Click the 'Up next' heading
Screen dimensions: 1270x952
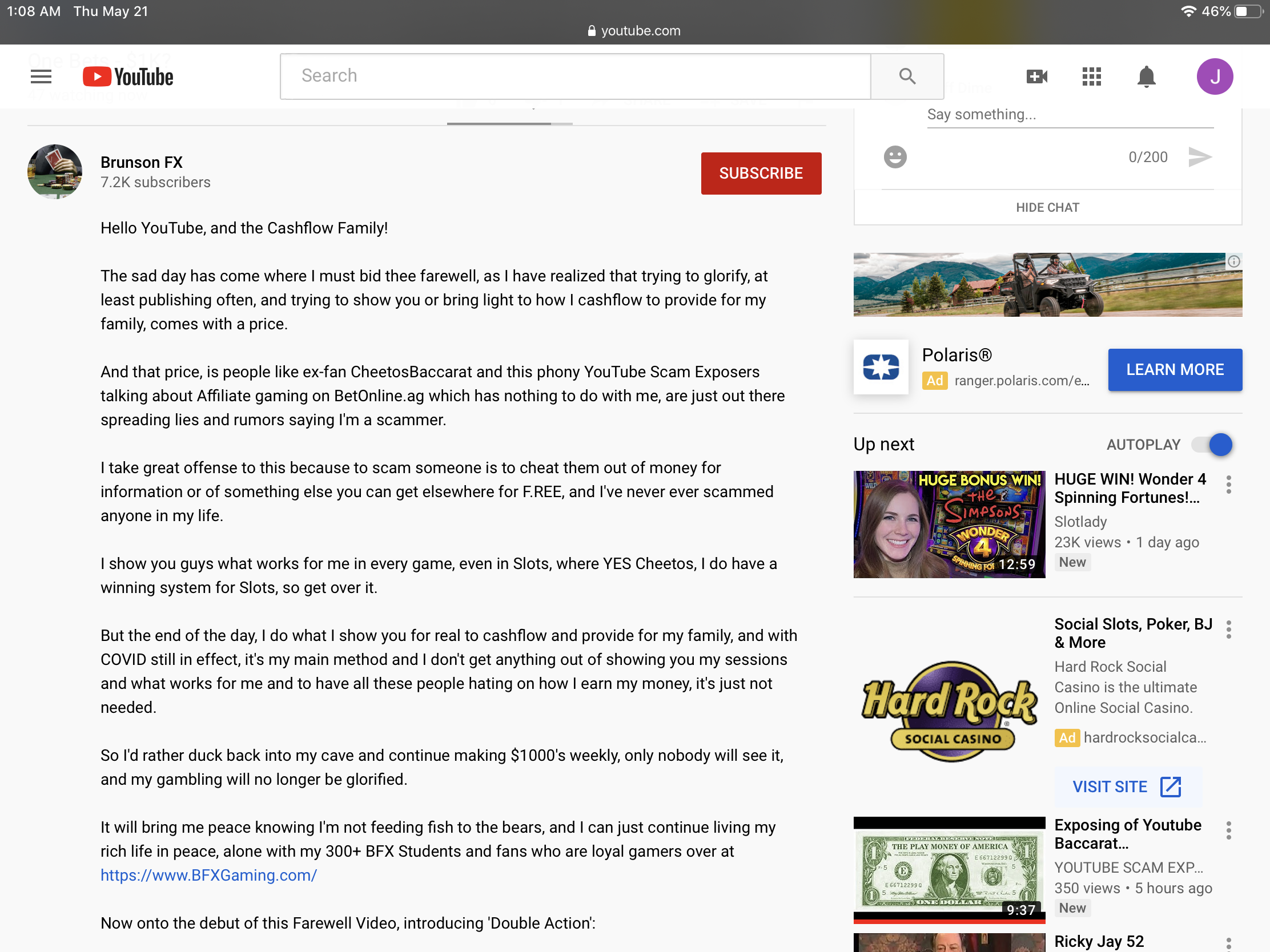click(883, 444)
